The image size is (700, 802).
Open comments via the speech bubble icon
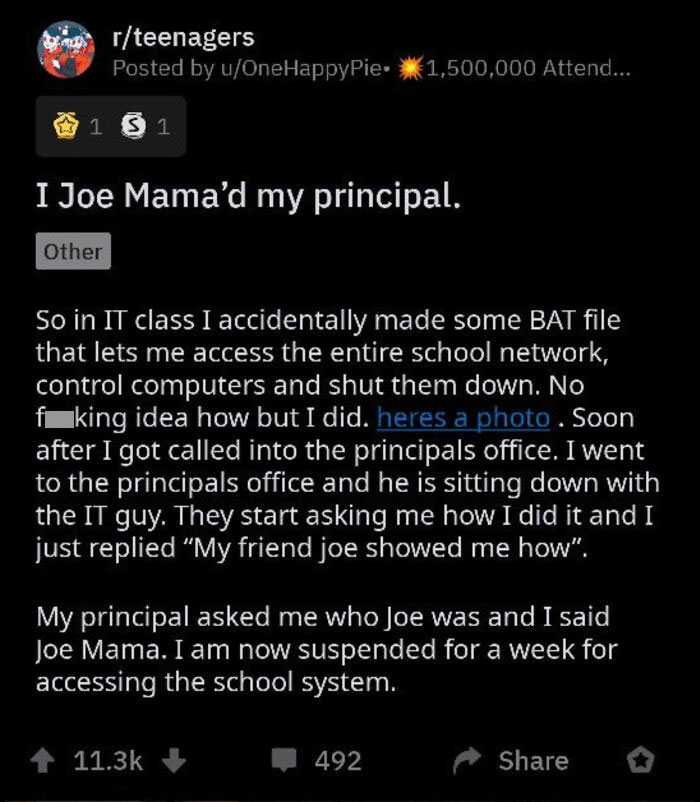pos(283,760)
